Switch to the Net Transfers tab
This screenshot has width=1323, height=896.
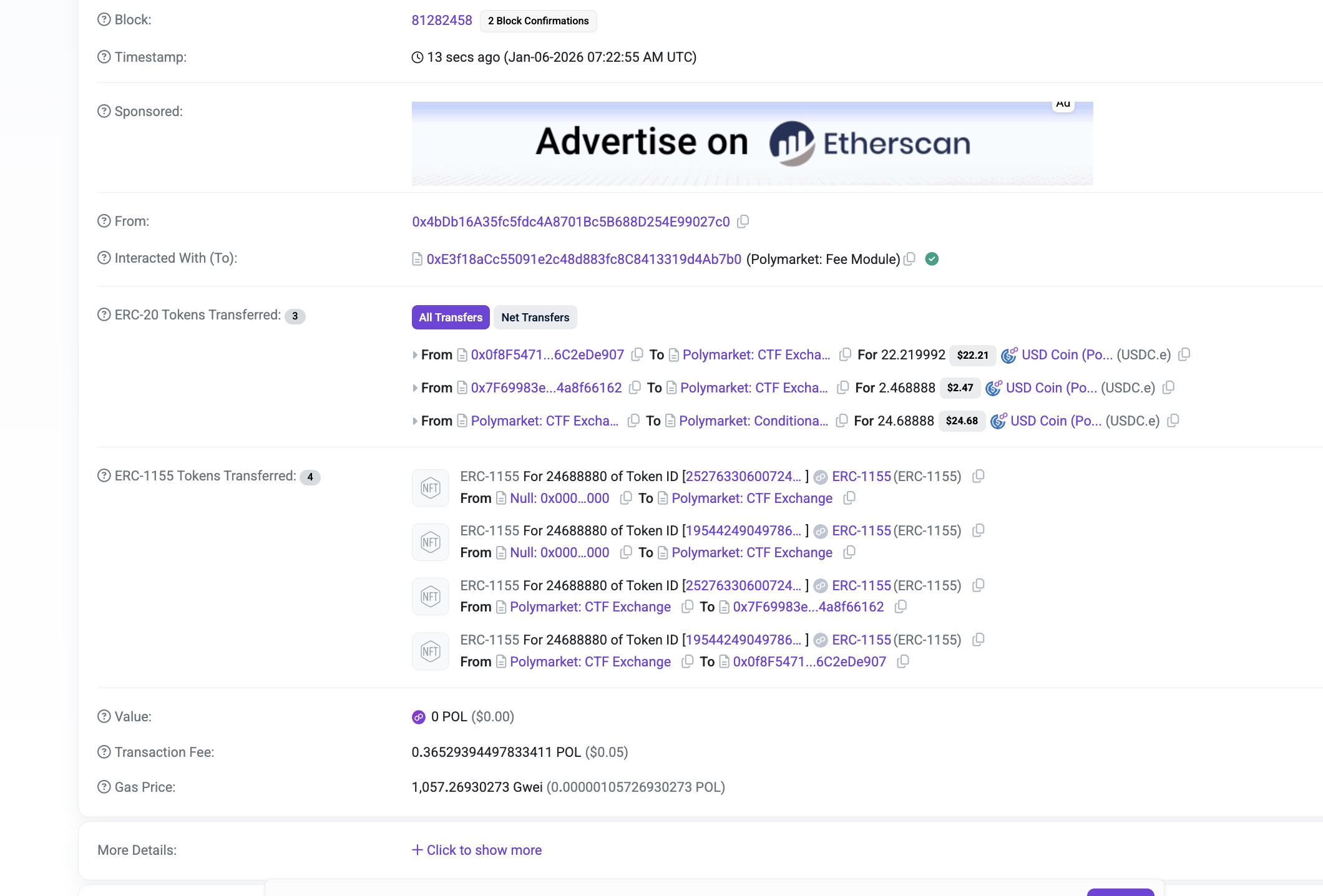535,317
